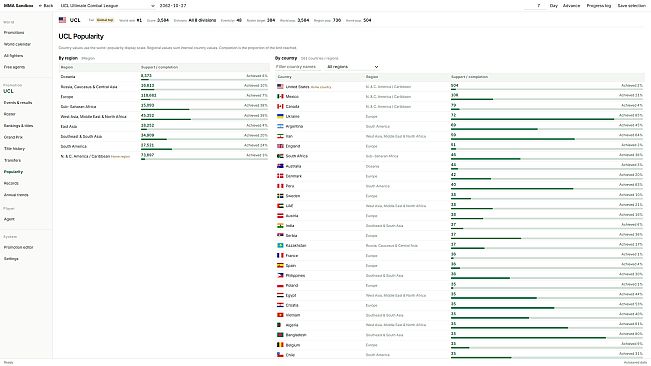Click the Denmark flag icon
Viewport: 651px width, 366px height.
pyautogui.click(x=280, y=176)
